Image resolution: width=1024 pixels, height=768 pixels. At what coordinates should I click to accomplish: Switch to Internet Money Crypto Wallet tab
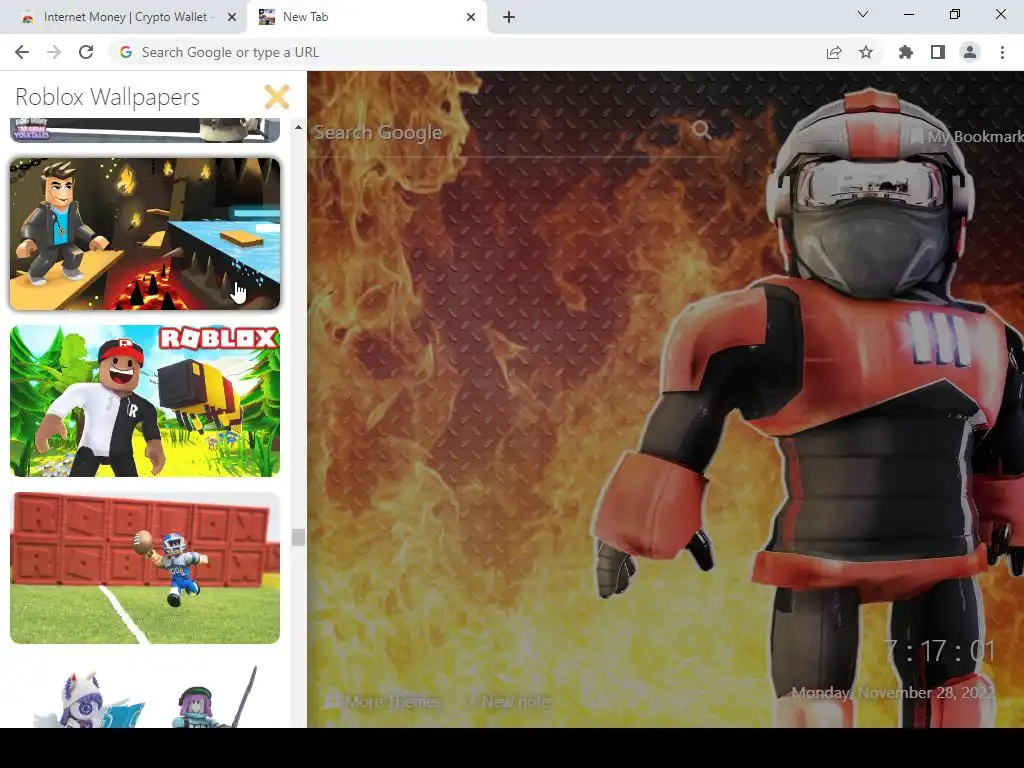125,18
